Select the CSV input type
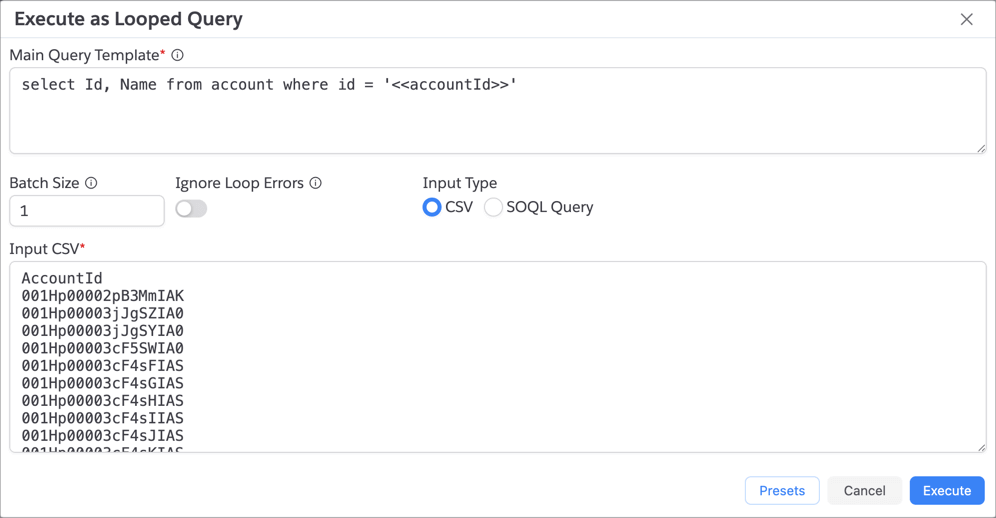The image size is (996, 518). pyautogui.click(x=432, y=207)
